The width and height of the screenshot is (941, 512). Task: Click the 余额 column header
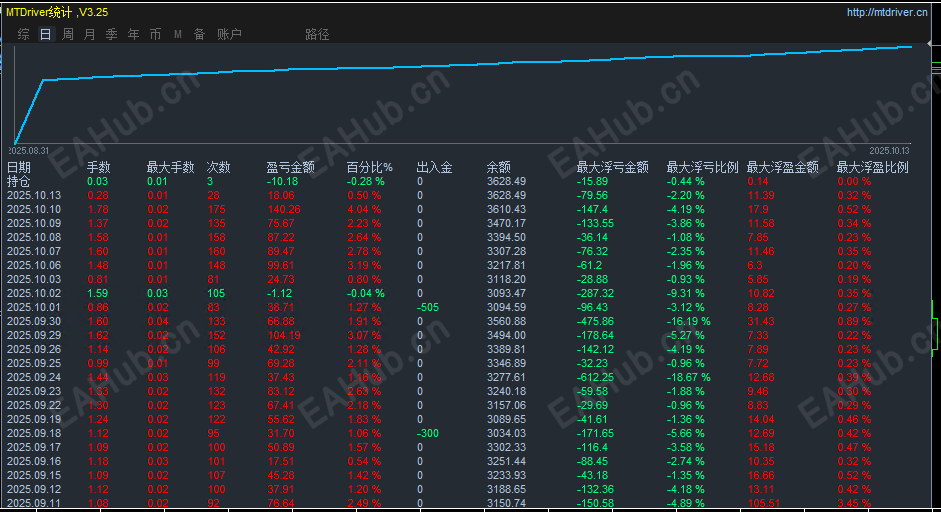[x=499, y=167]
